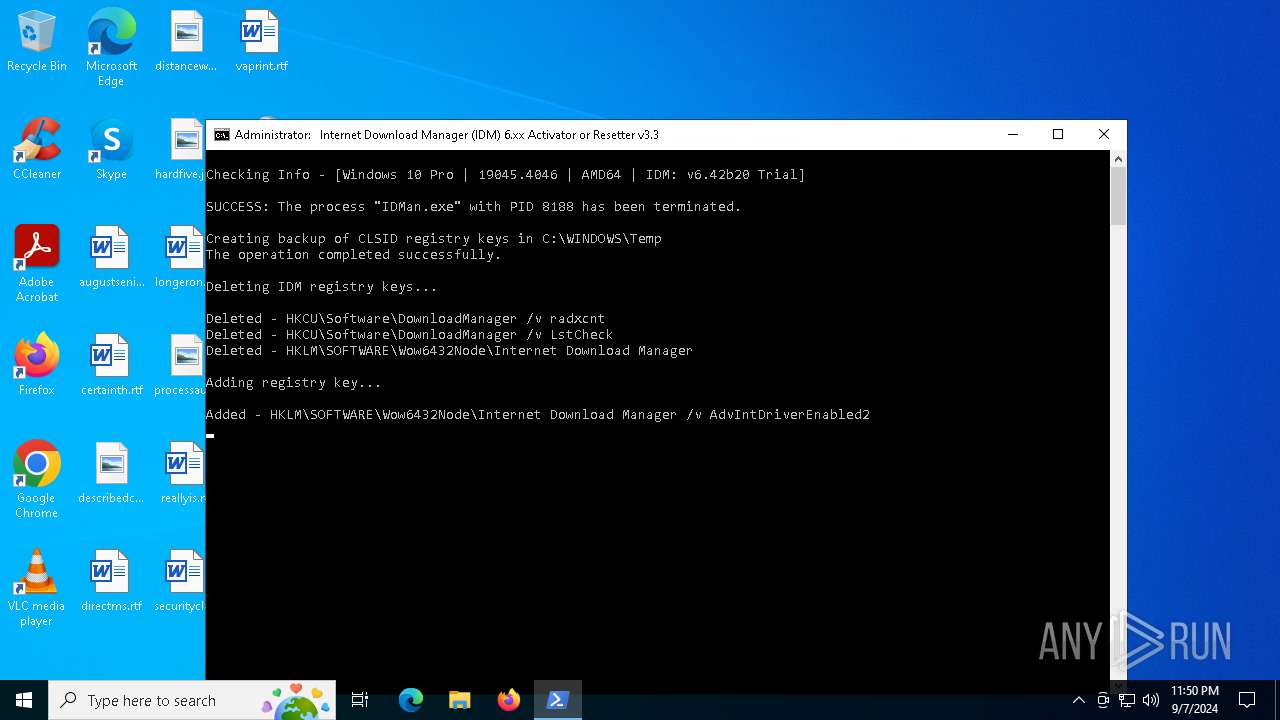Viewport: 1280px width, 720px height.
Task: Select the vaprint.rtf document icon
Action: [x=261, y=42]
